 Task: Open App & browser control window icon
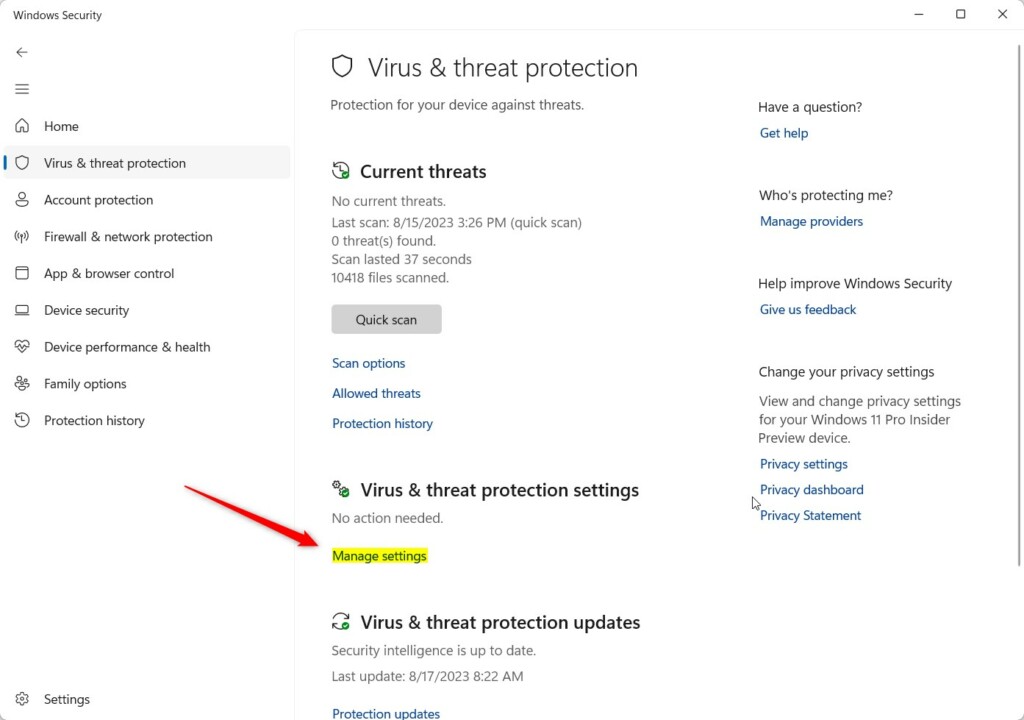click(22, 273)
